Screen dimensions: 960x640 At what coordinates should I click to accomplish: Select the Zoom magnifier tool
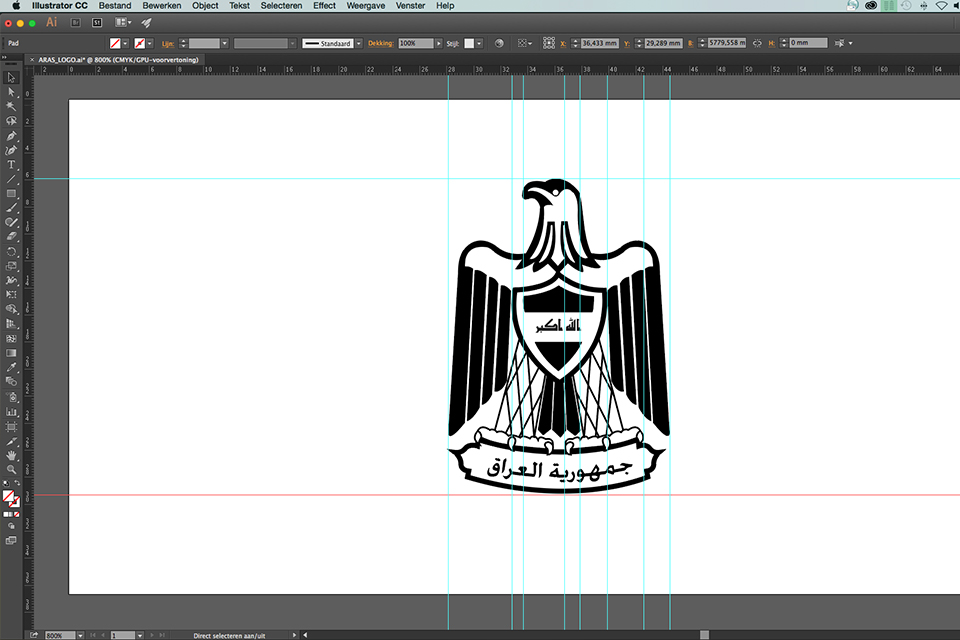11,469
